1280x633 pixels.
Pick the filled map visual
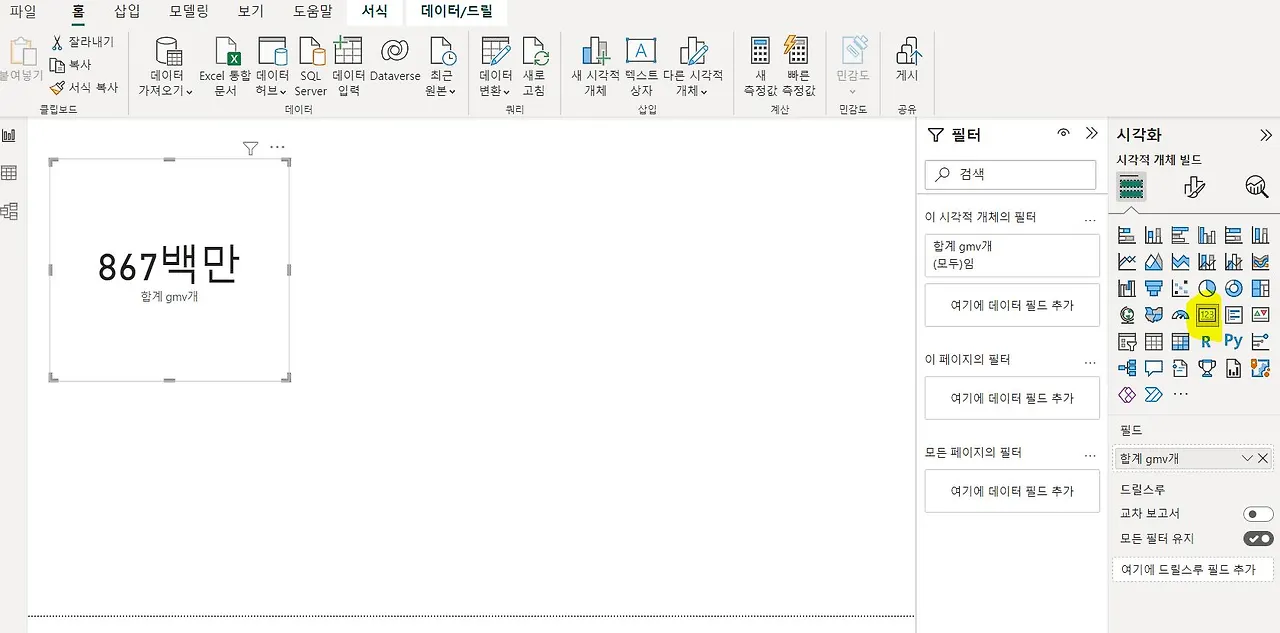pyautogui.click(x=1154, y=315)
